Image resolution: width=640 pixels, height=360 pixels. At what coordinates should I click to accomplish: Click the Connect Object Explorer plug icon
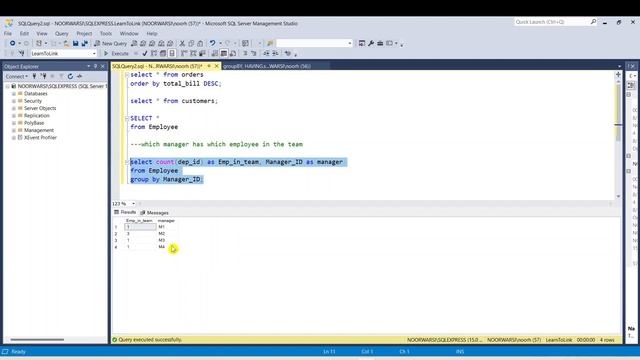pos(34,76)
